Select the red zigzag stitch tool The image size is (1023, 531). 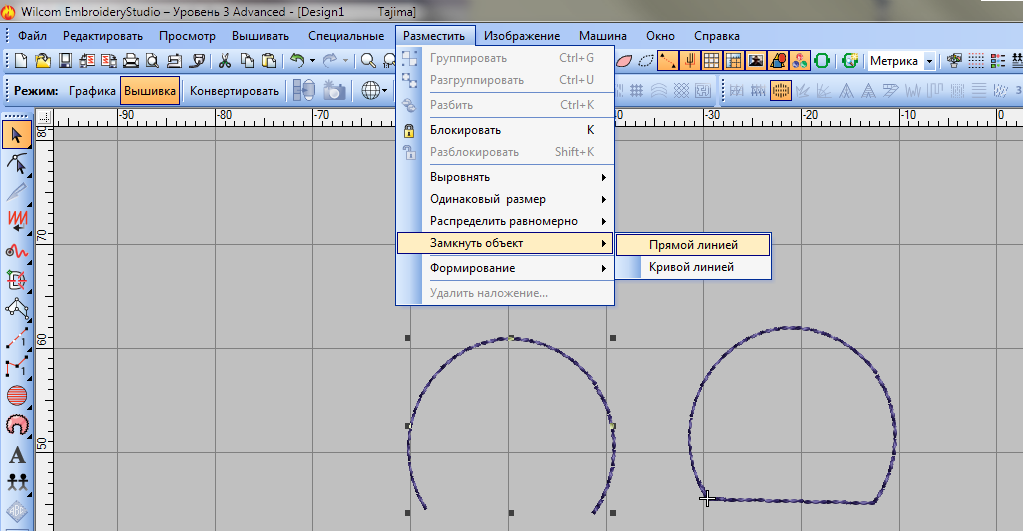point(16,217)
